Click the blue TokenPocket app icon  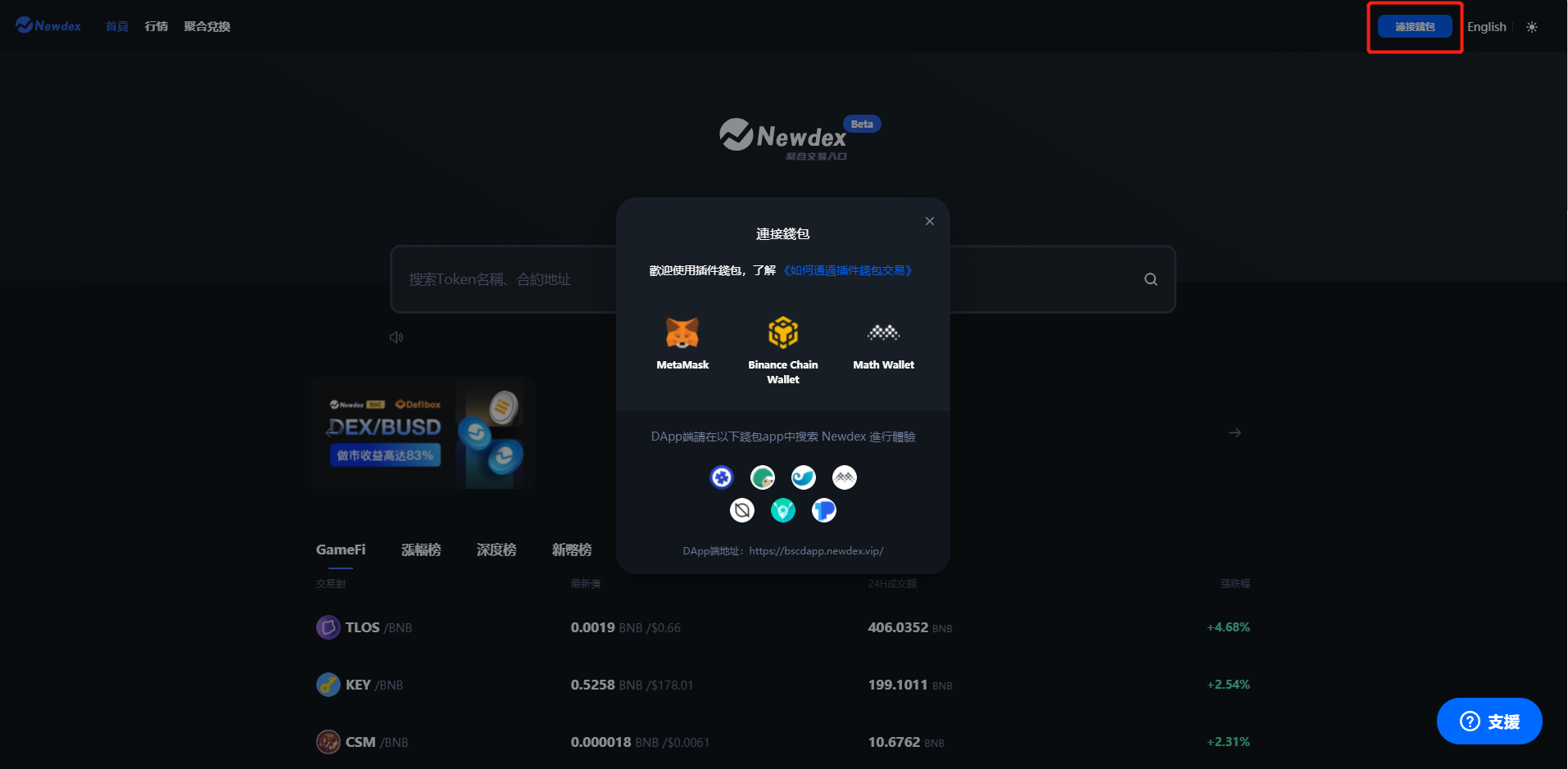[824, 511]
